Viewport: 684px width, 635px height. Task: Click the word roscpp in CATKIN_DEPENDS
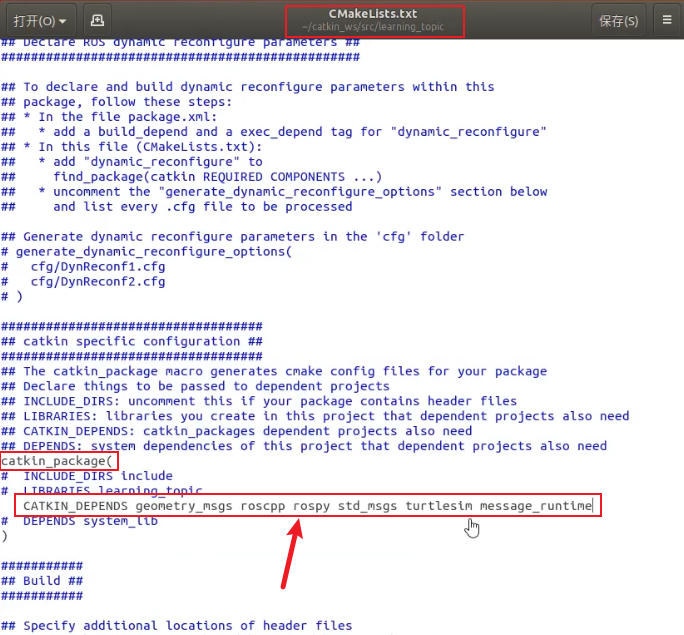[x=263, y=506]
